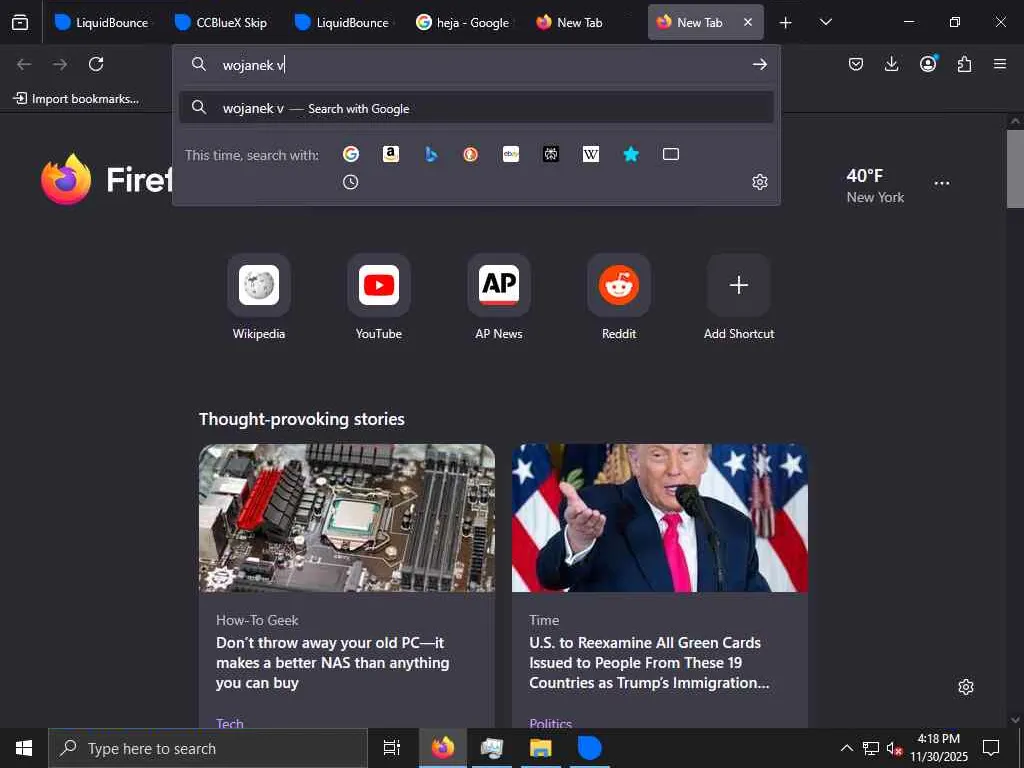Open the clock showing 4:18 PM
The width and height of the screenshot is (1024, 768).
click(x=939, y=748)
